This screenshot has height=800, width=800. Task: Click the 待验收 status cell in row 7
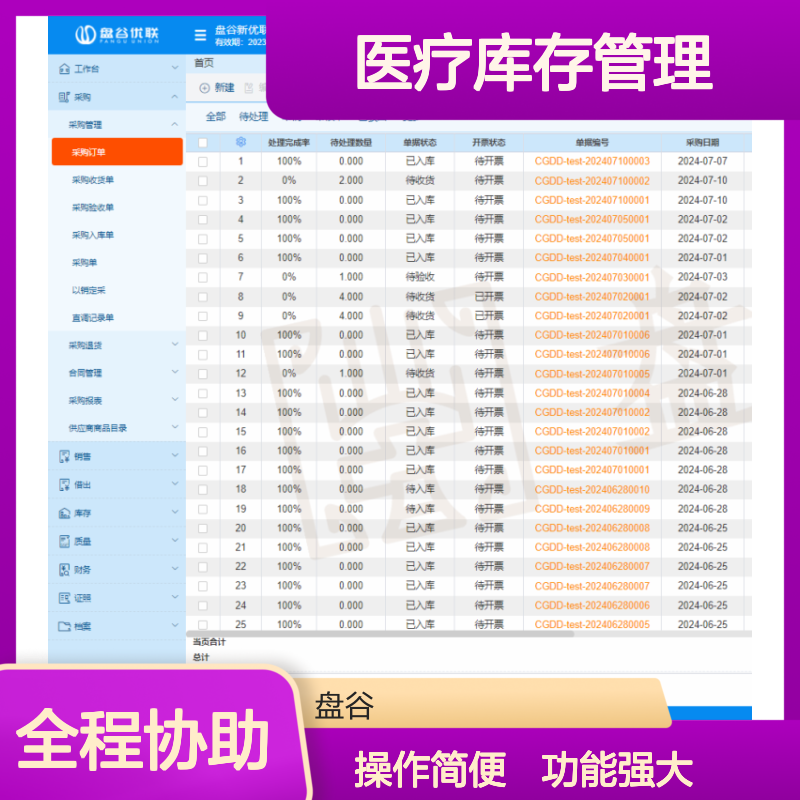pyautogui.click(x=420, y=277)
